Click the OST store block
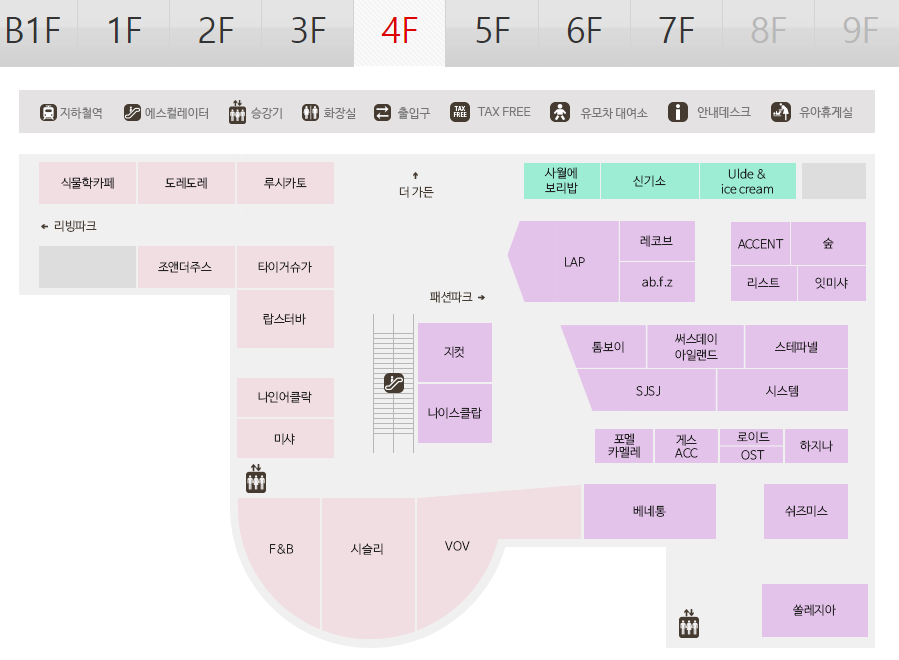Viewport: 899px width, 660px height. tap(752, 455)
